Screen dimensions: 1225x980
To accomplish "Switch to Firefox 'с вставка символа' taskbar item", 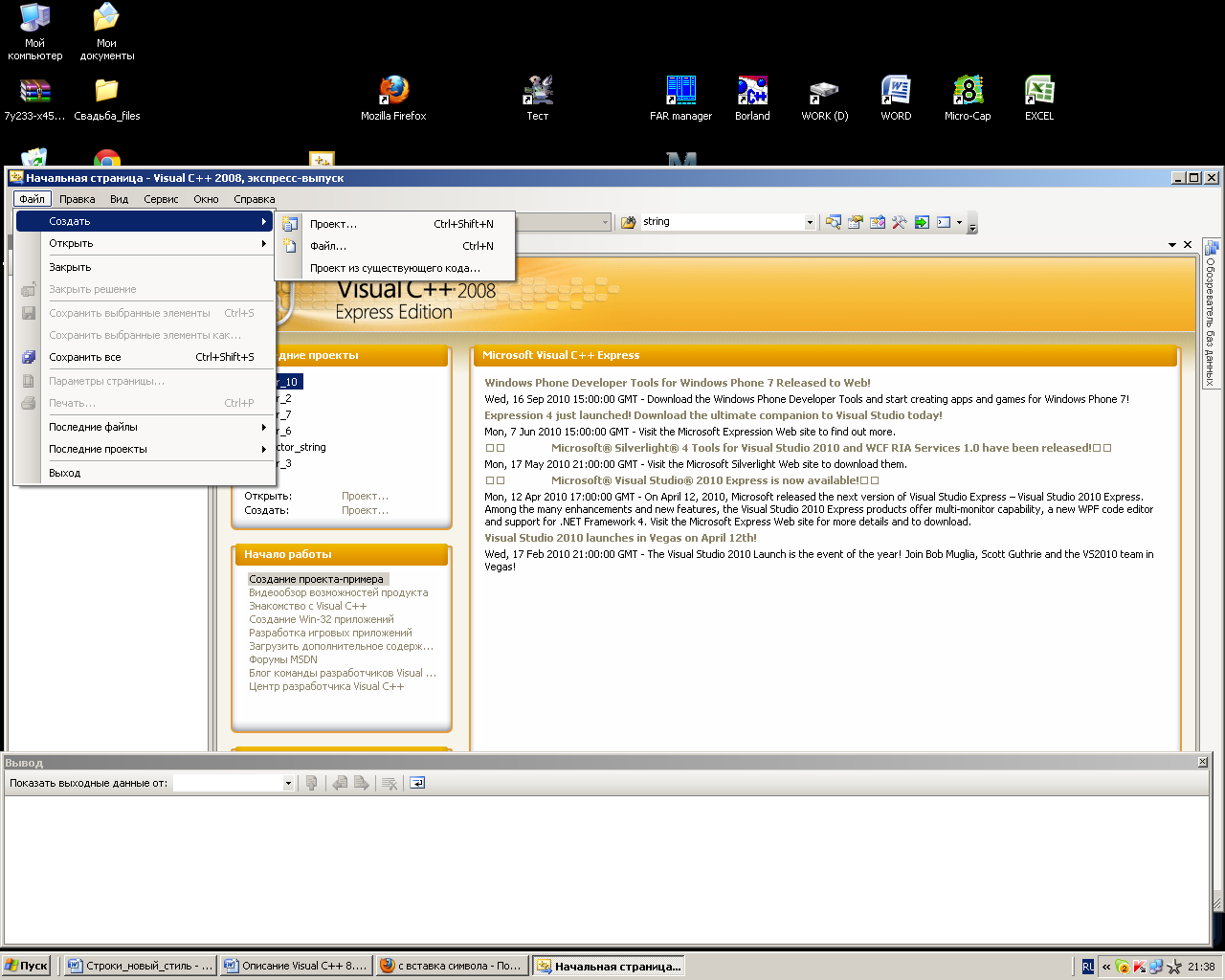I will [x=452, y=966].
